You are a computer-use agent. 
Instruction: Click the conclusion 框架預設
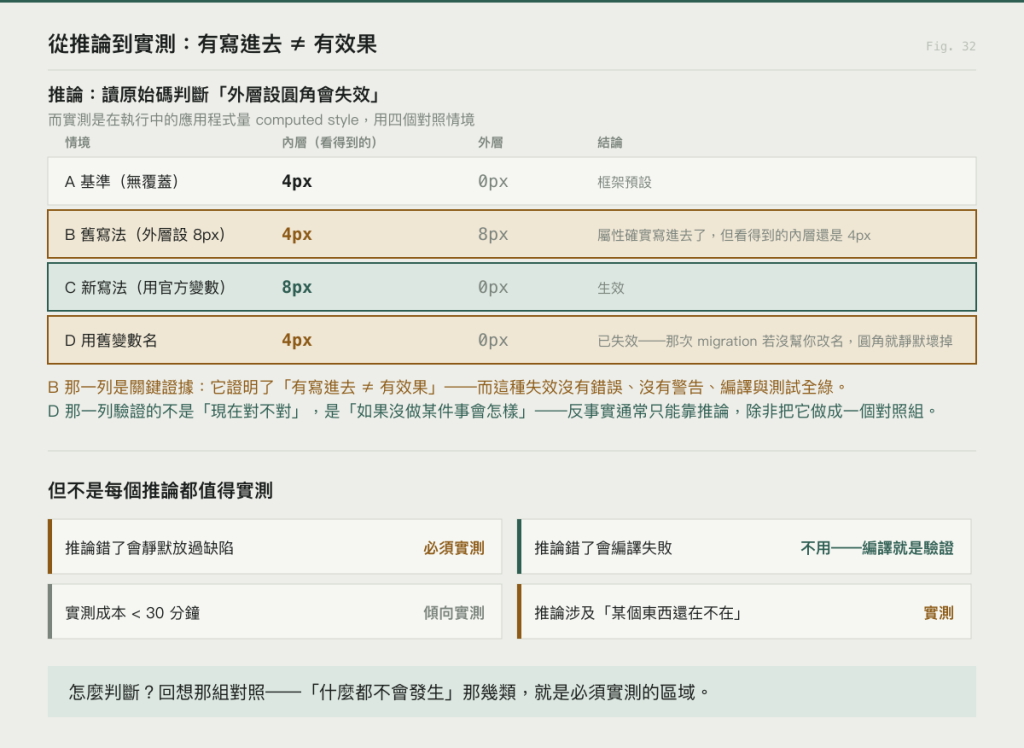pyautogui.click(x=624, y=182)
